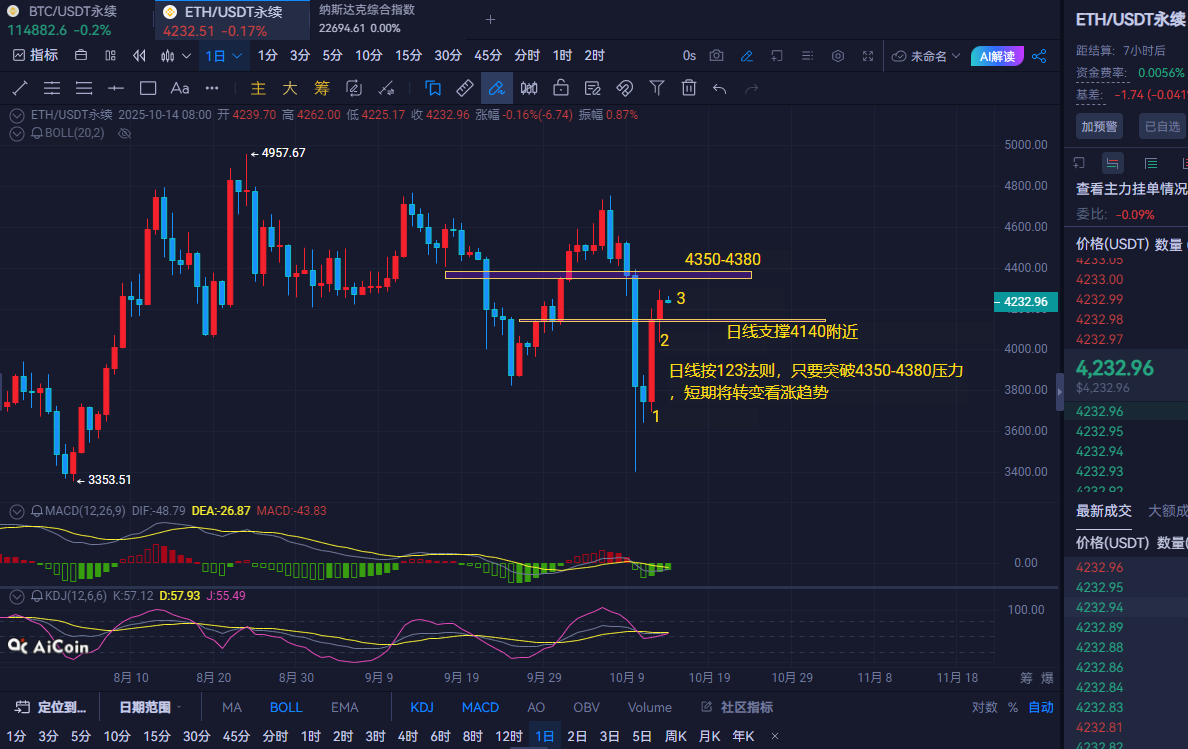
Task: Click the 已自选 watchlist button
Action: [x=1161, y=126]
